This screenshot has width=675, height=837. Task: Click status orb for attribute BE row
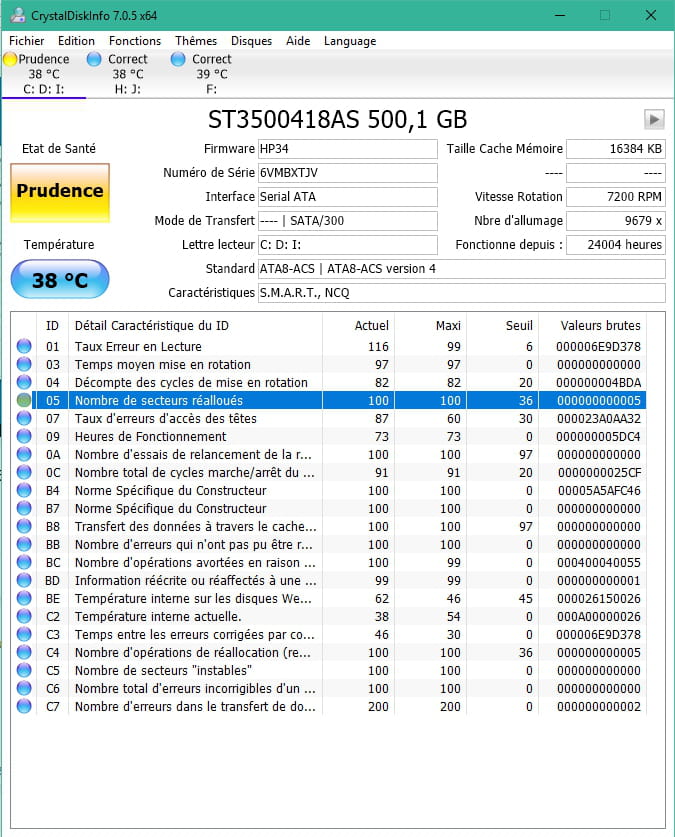(x=24, y=598)
